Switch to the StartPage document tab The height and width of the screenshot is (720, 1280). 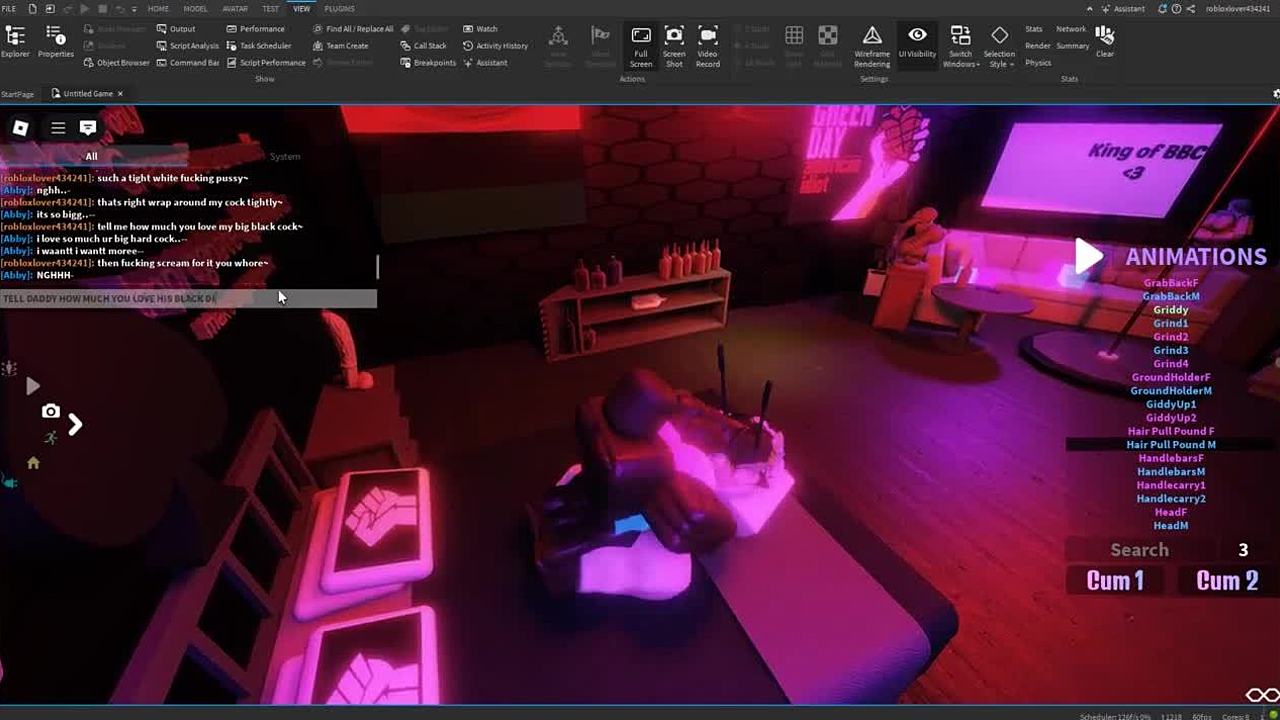[x=18, y=94]
